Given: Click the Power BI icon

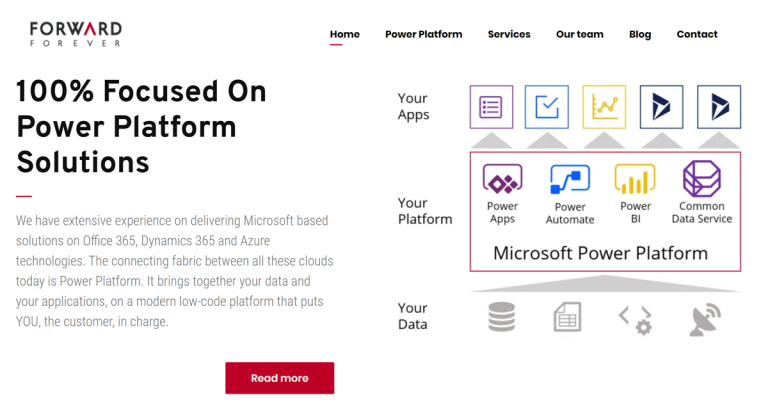Looking at the screenshot, I should point(635,179).
